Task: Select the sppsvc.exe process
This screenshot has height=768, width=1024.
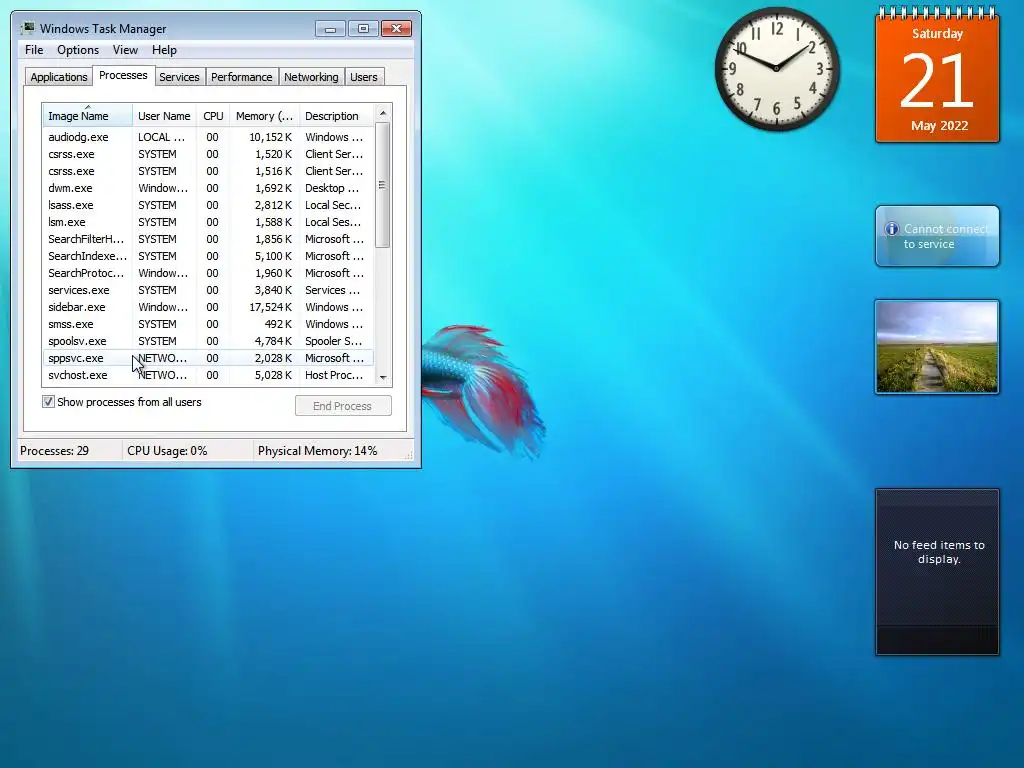Action: pyautogui.click(x=208, y=358)
